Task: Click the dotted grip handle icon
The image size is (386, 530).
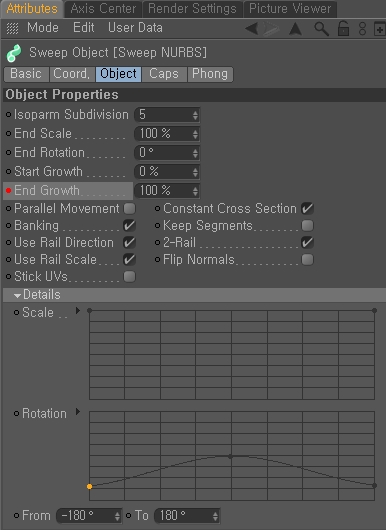Action: 13,28
